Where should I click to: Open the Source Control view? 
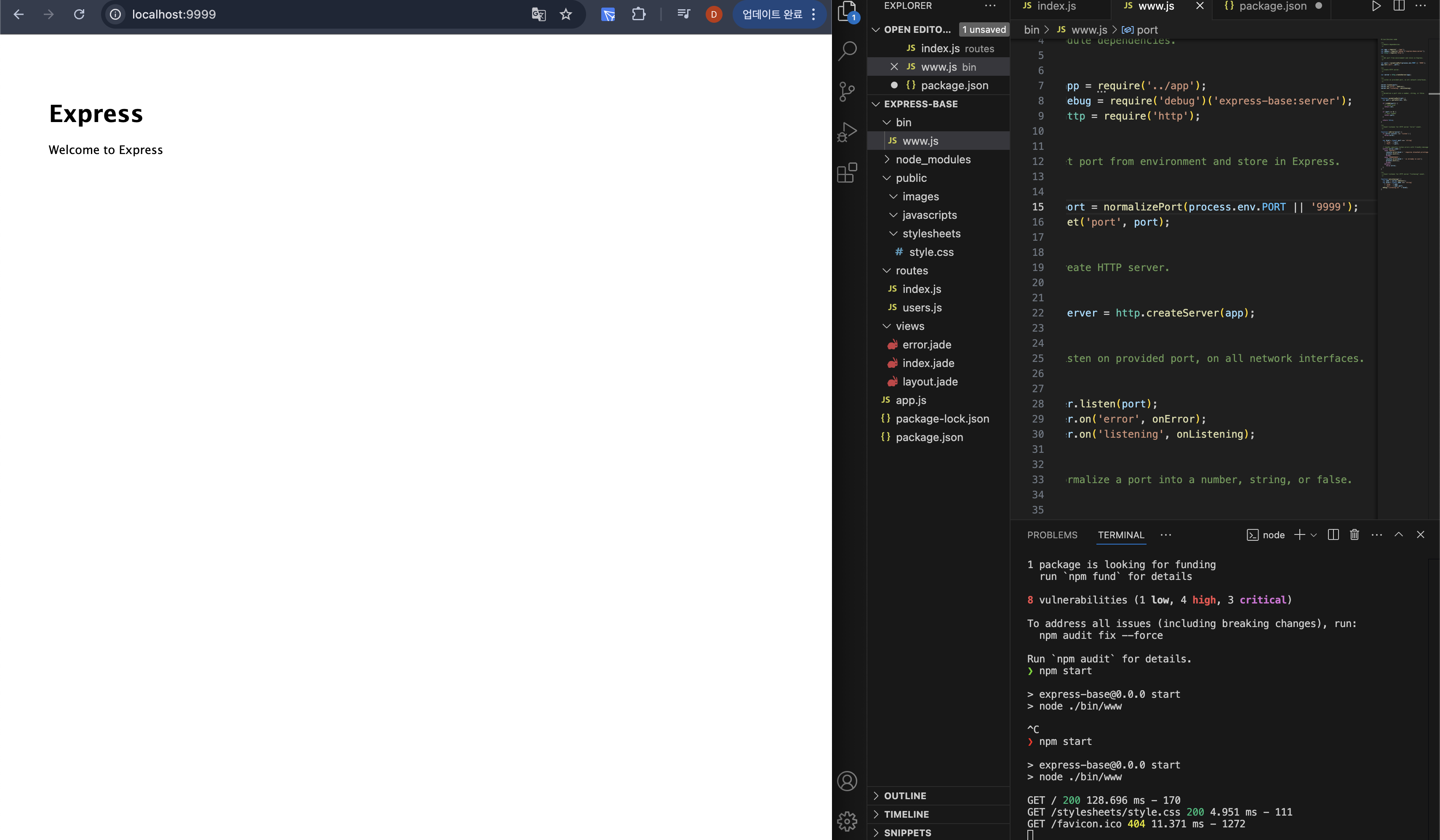click(x=847, y=91)
